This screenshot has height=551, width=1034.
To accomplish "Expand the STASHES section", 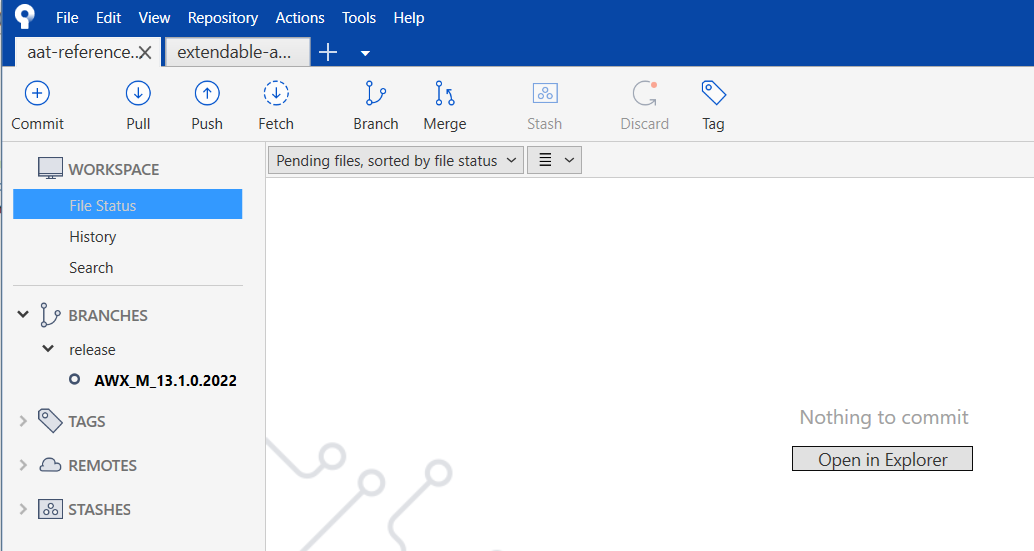I will pos(23,509).
